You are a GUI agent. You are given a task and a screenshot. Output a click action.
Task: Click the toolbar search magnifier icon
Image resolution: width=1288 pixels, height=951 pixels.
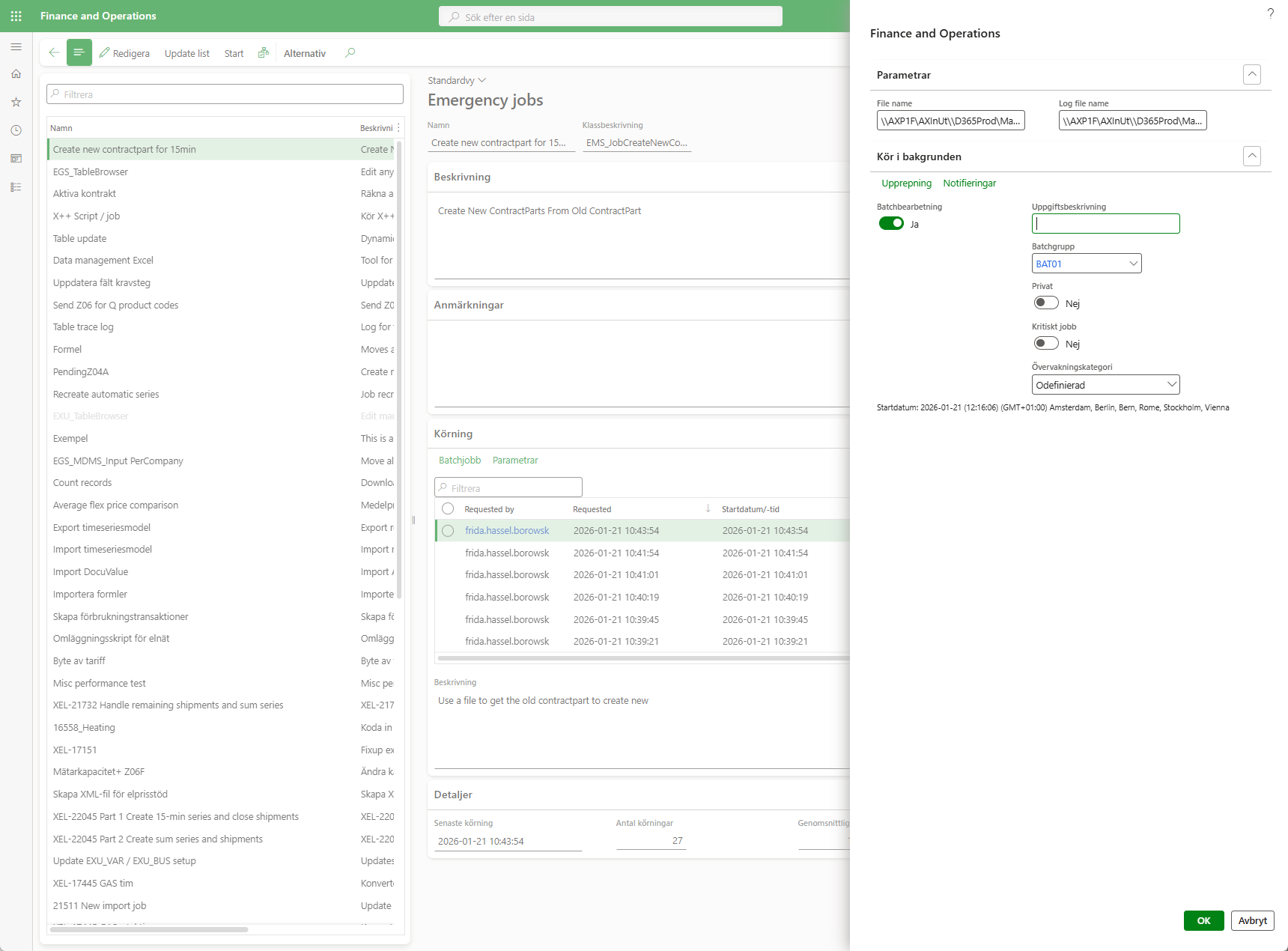350,52
